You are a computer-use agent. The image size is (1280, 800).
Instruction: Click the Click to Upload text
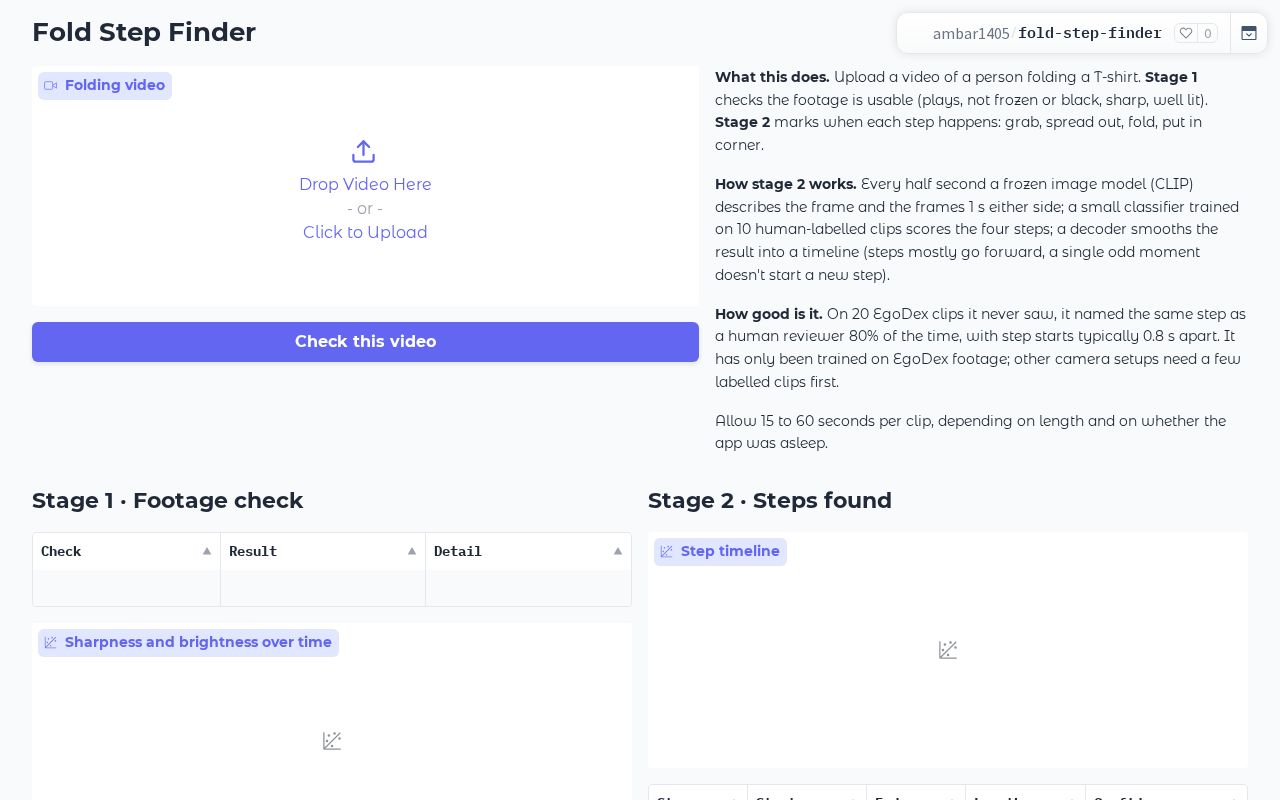(365, 232)
